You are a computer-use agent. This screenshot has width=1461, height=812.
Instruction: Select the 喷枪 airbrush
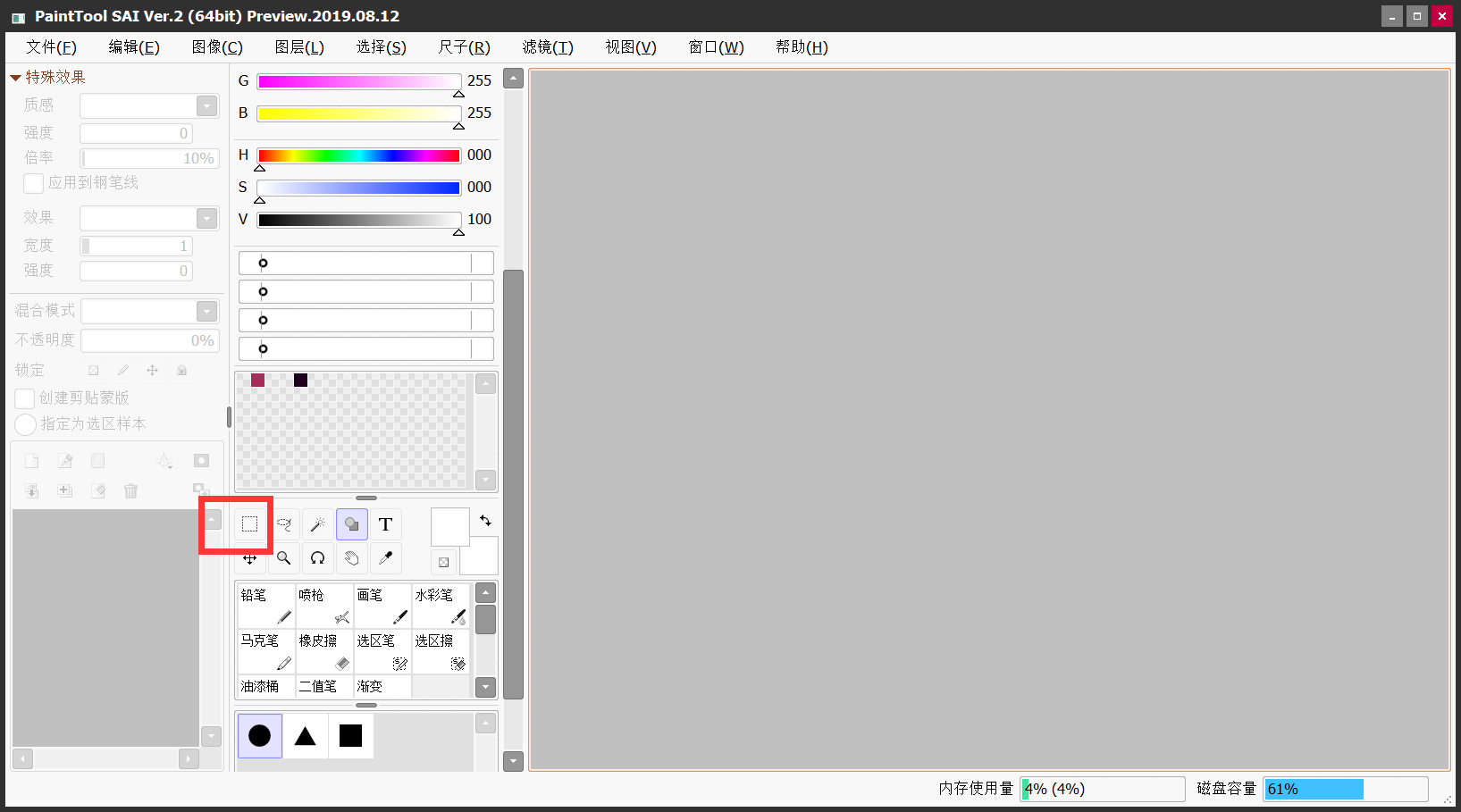coord(324,606)
